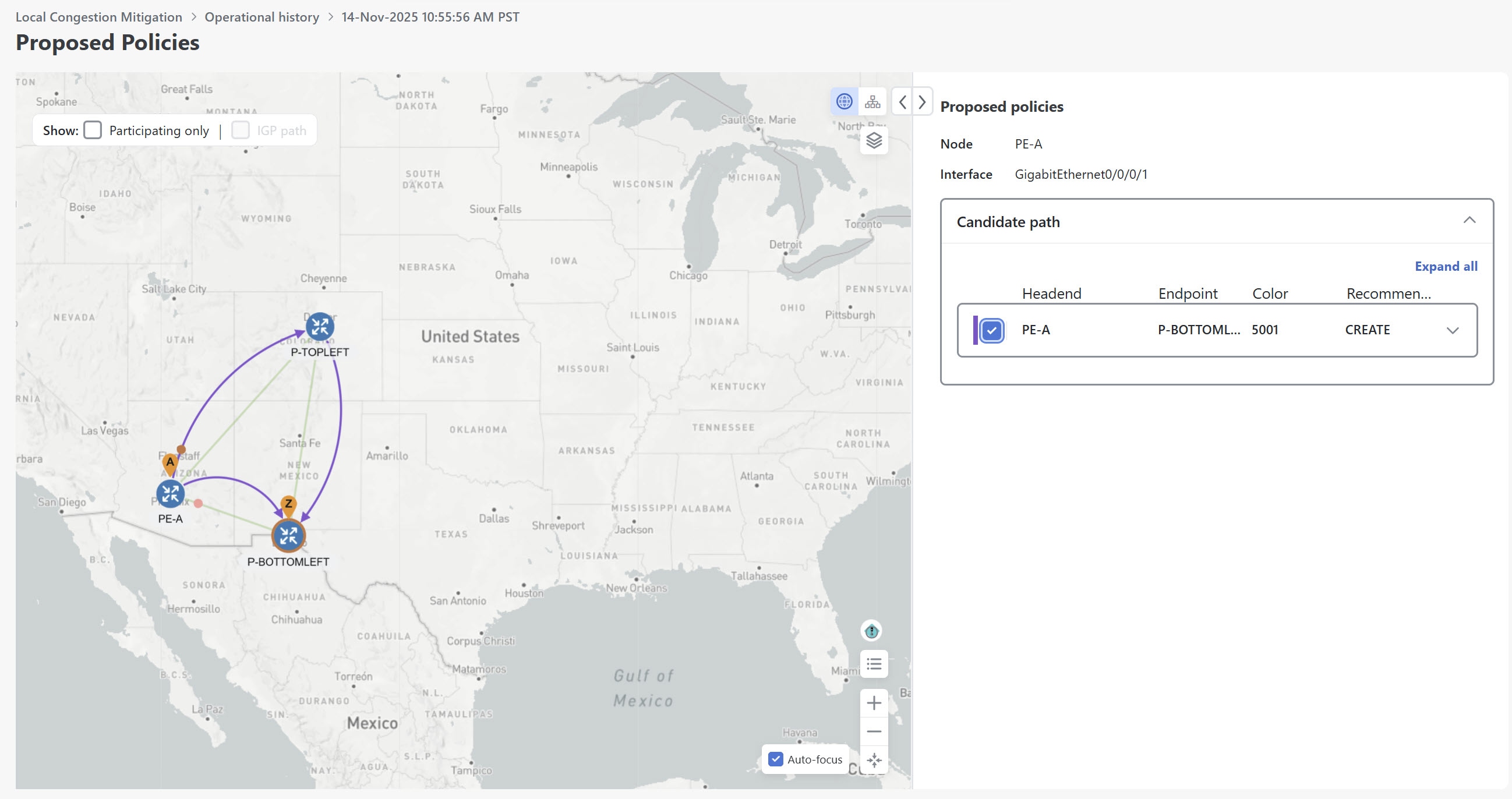Open the Operational history breadcrumb
This screenshot has height=799, width=1512.
click(262, 17)
